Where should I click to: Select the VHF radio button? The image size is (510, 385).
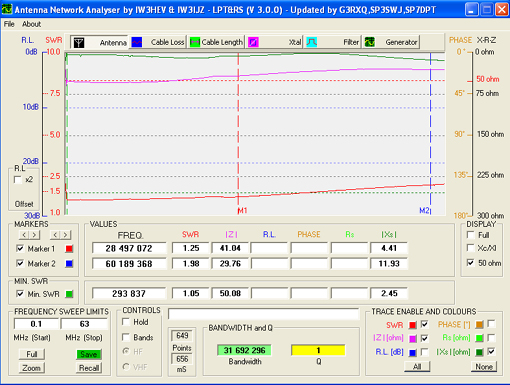click(126, 367)
